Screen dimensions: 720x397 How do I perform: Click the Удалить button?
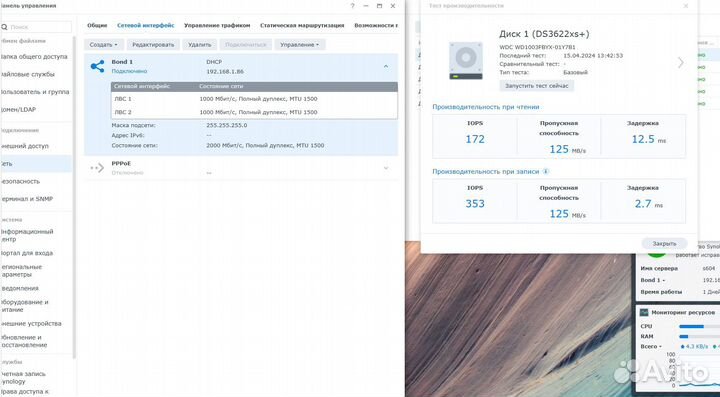tap(200, 45)
